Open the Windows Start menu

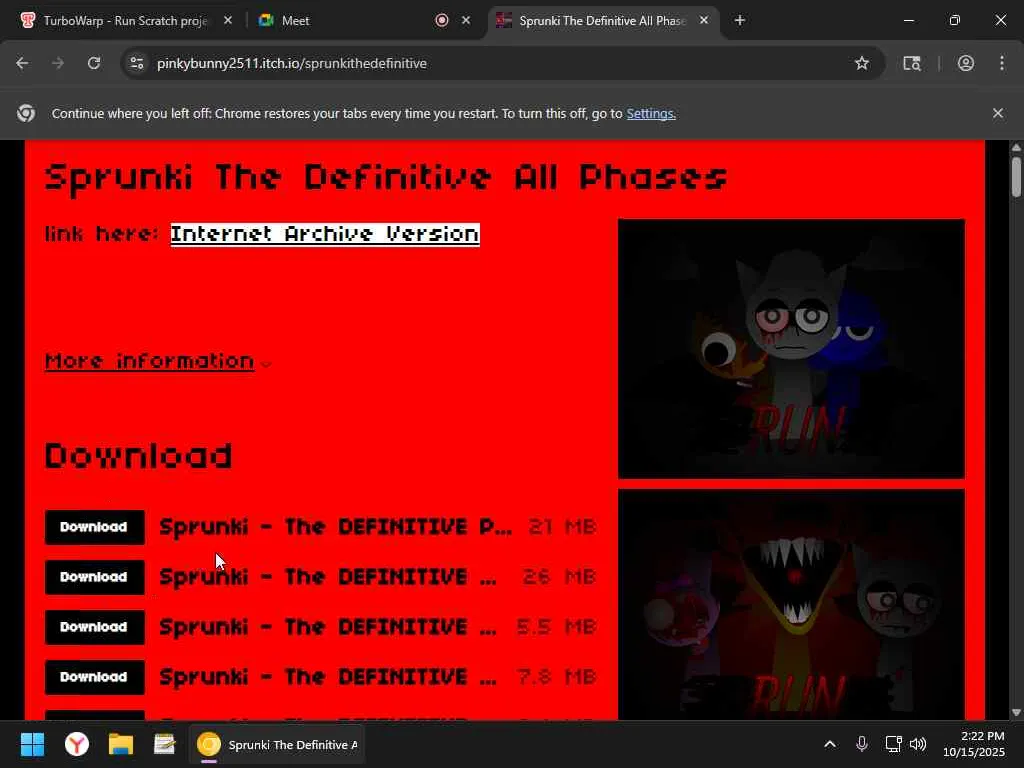[x=32, y=744]
